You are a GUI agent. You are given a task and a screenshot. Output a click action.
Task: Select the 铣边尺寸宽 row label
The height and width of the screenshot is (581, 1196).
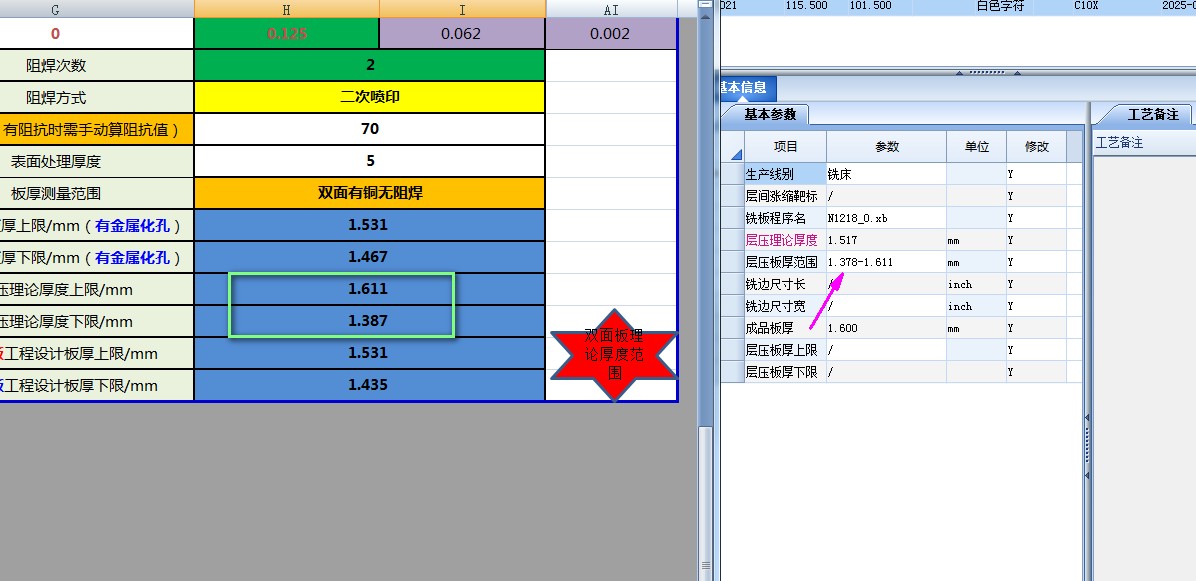pos(786,307)
